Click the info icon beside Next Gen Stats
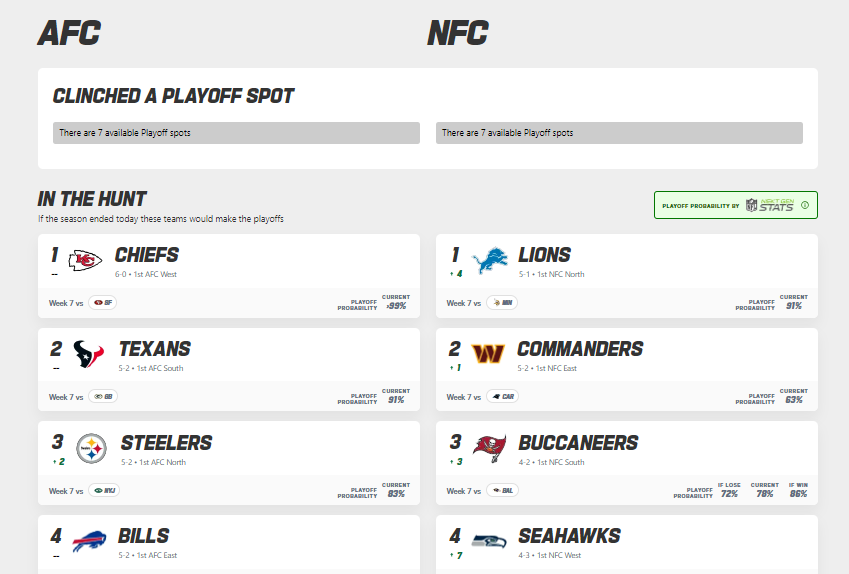 [x=805, y=205]
